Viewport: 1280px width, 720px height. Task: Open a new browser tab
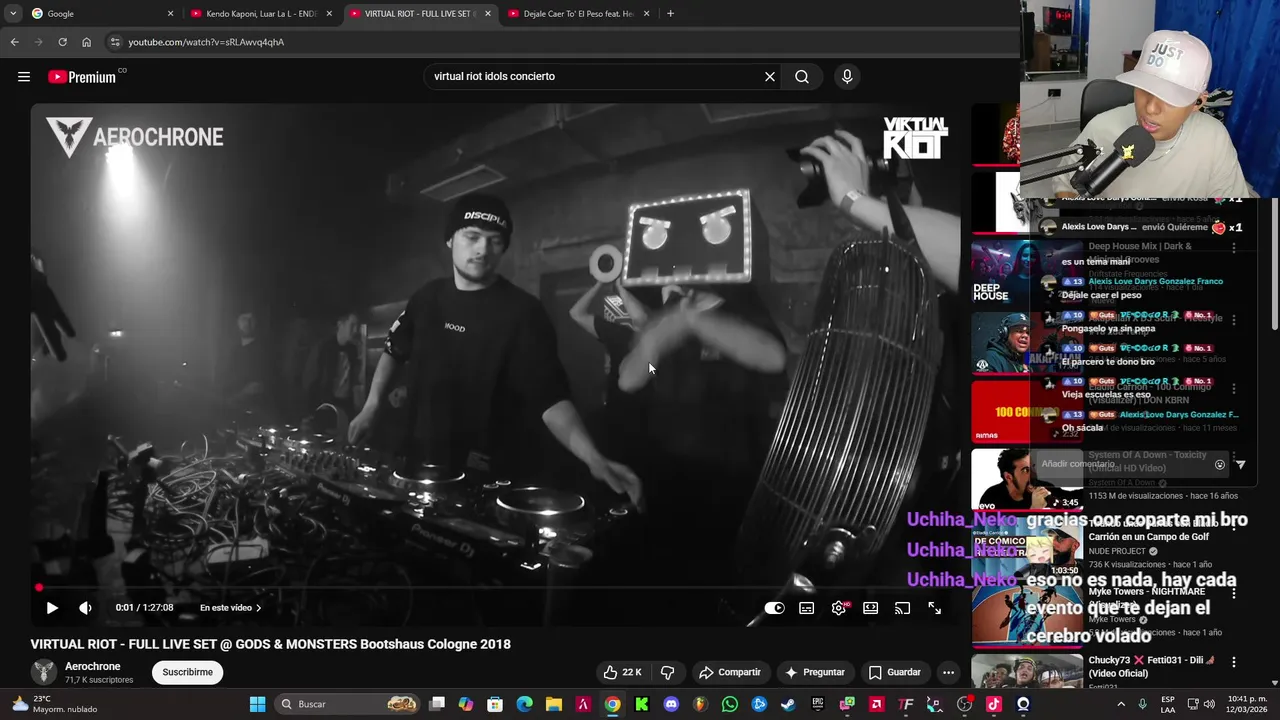pos(670,14)
